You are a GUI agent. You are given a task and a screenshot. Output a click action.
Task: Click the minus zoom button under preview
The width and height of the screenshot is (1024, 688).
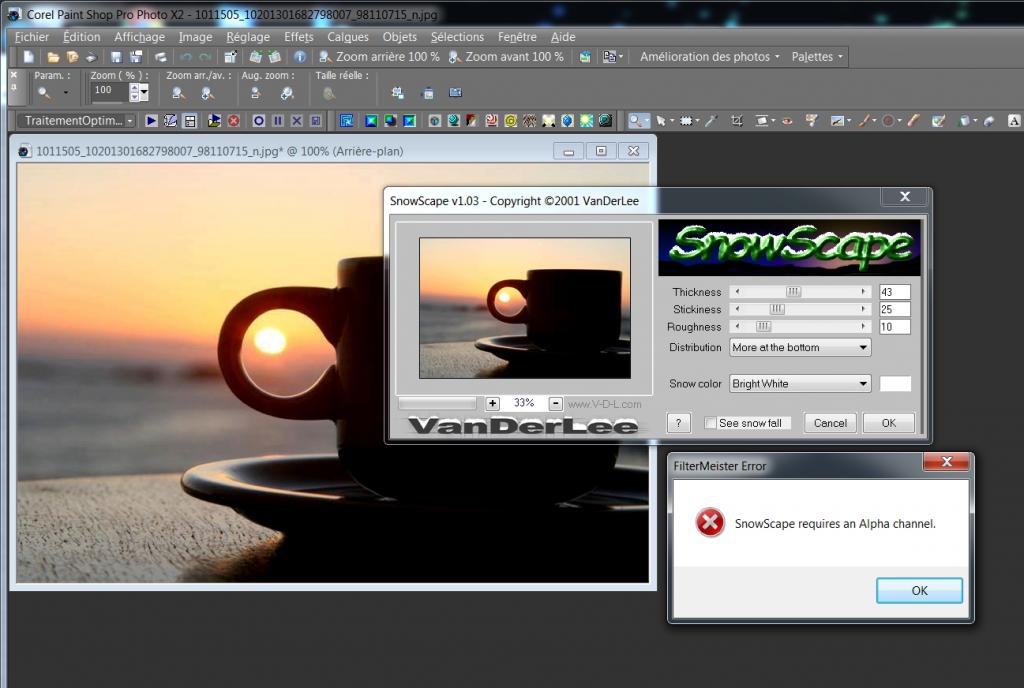click(x=555, y=403)
